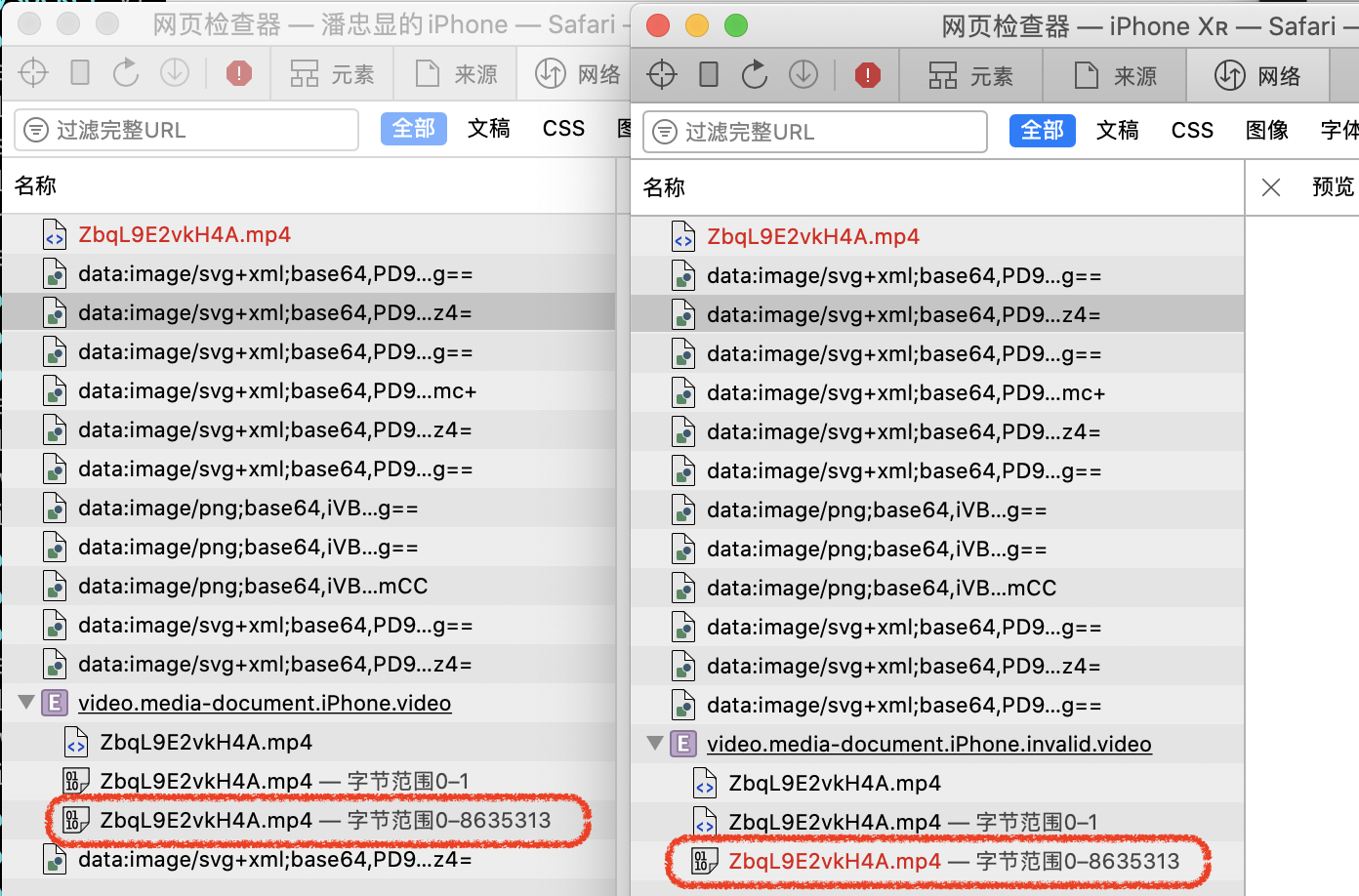Select CSS filter in left window

563,129
